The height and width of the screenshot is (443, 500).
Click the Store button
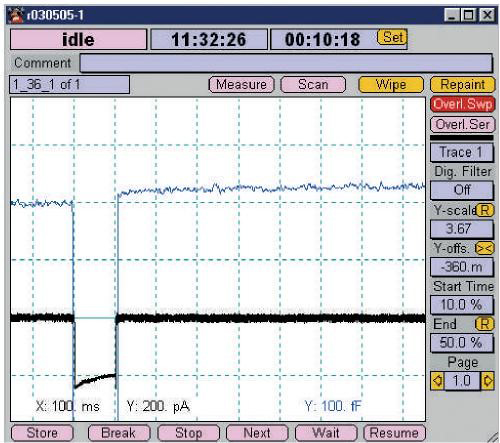click(42, 433)
